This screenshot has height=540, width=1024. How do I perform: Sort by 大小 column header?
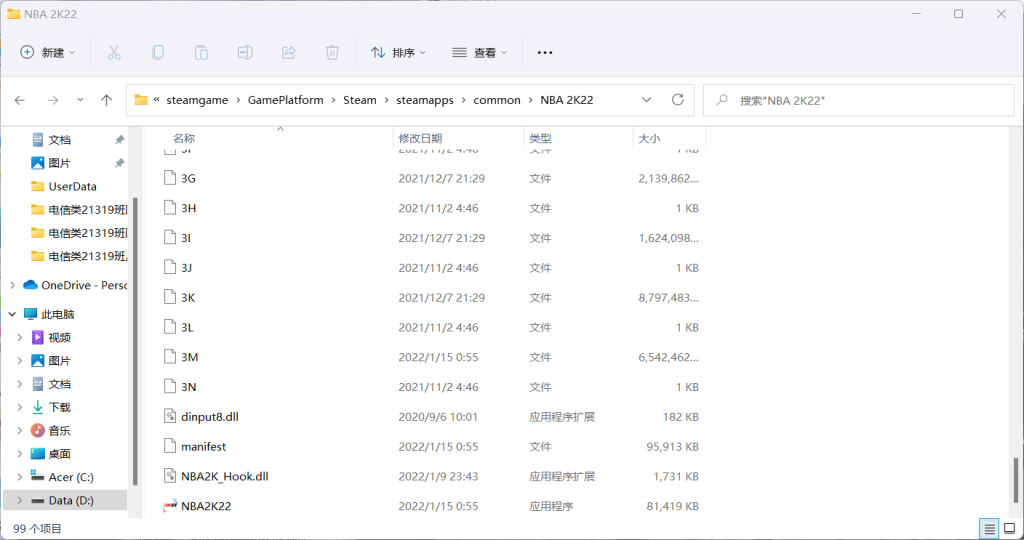tap(649, 138)
